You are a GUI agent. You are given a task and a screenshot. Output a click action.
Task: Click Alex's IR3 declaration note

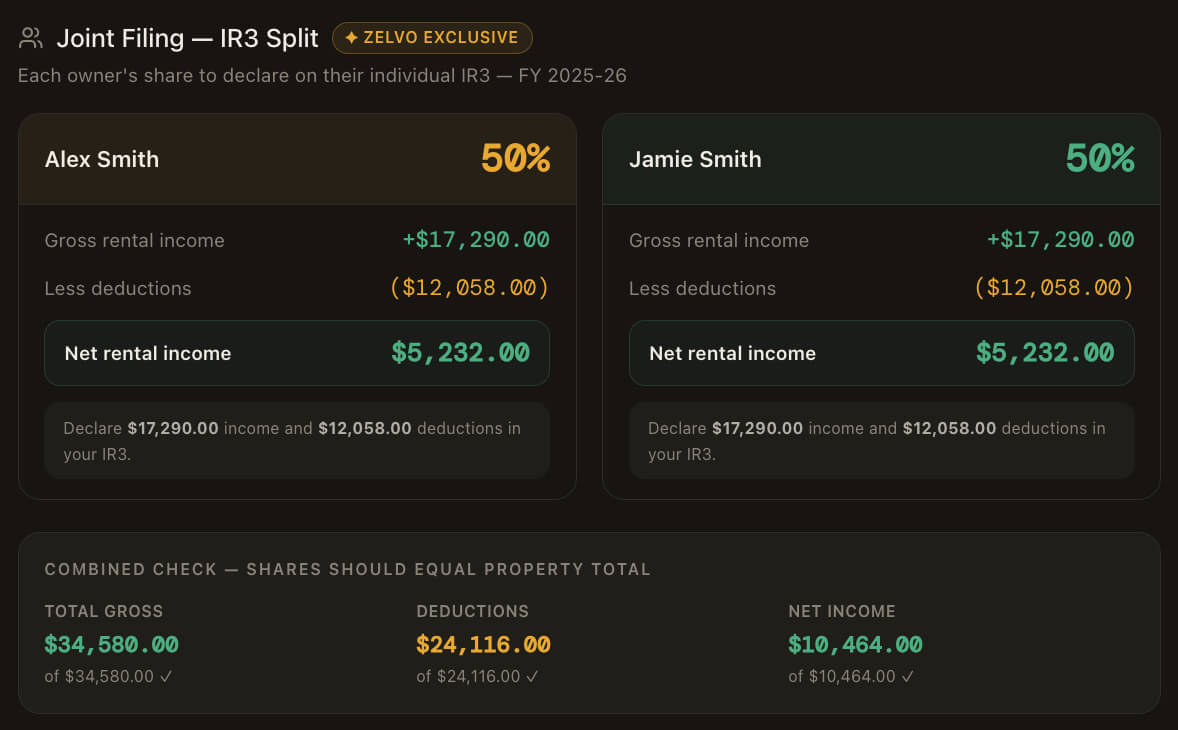297,440
